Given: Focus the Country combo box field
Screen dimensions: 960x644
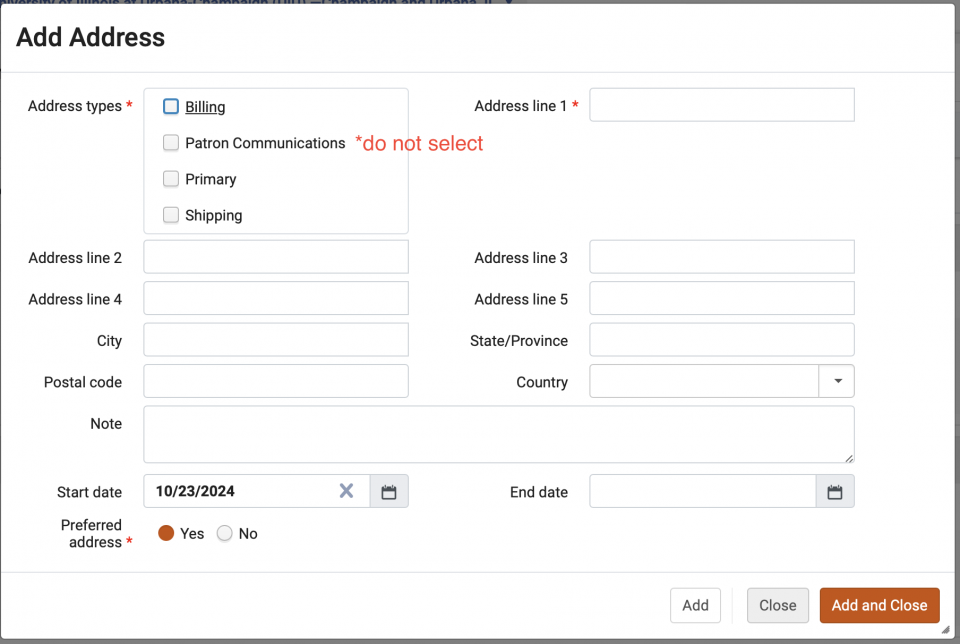Looking at the screenshot, I should (704, 381).
